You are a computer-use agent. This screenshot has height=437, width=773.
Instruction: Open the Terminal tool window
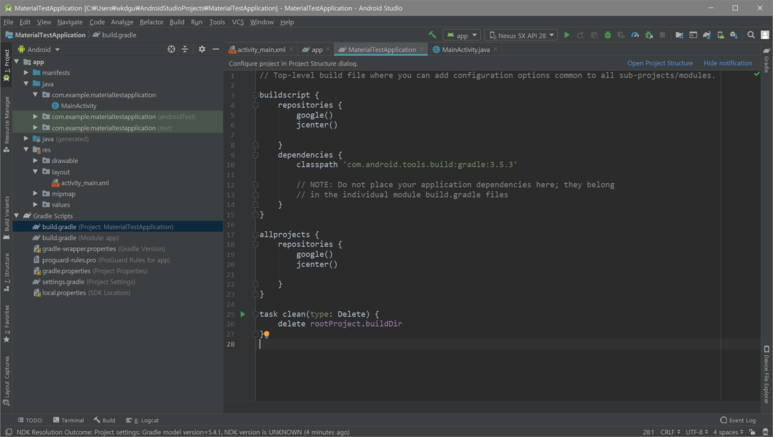[x=69, y=420]
